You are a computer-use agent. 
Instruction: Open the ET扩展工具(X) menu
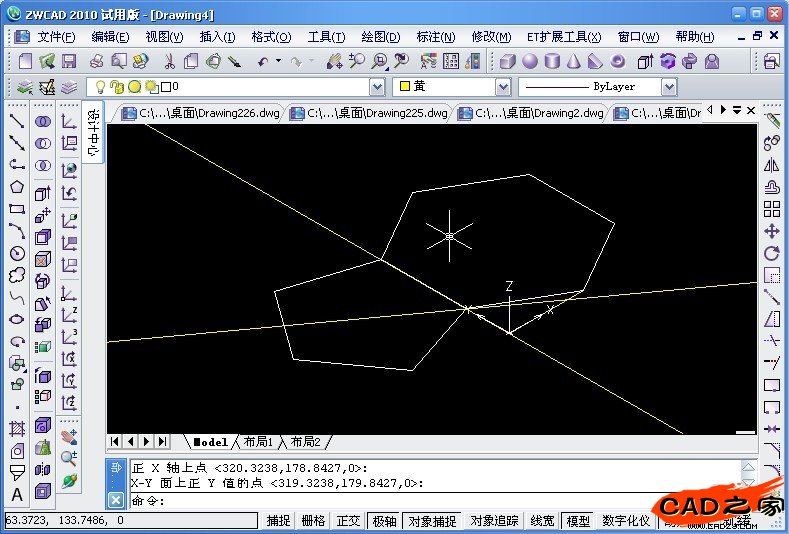coord(564,37)
